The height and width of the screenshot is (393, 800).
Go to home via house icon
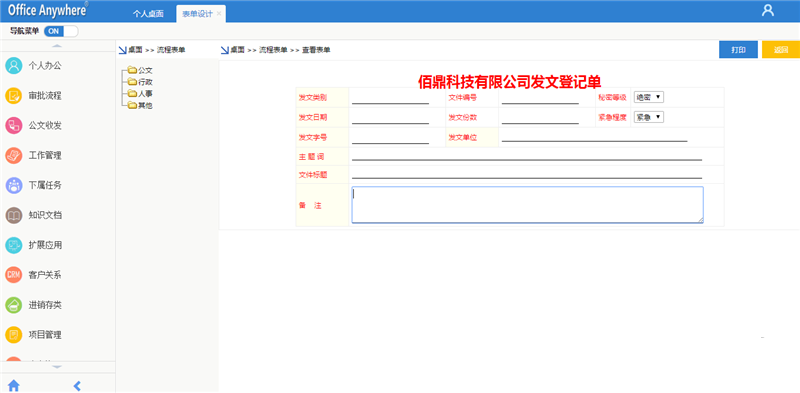[14, 385]
